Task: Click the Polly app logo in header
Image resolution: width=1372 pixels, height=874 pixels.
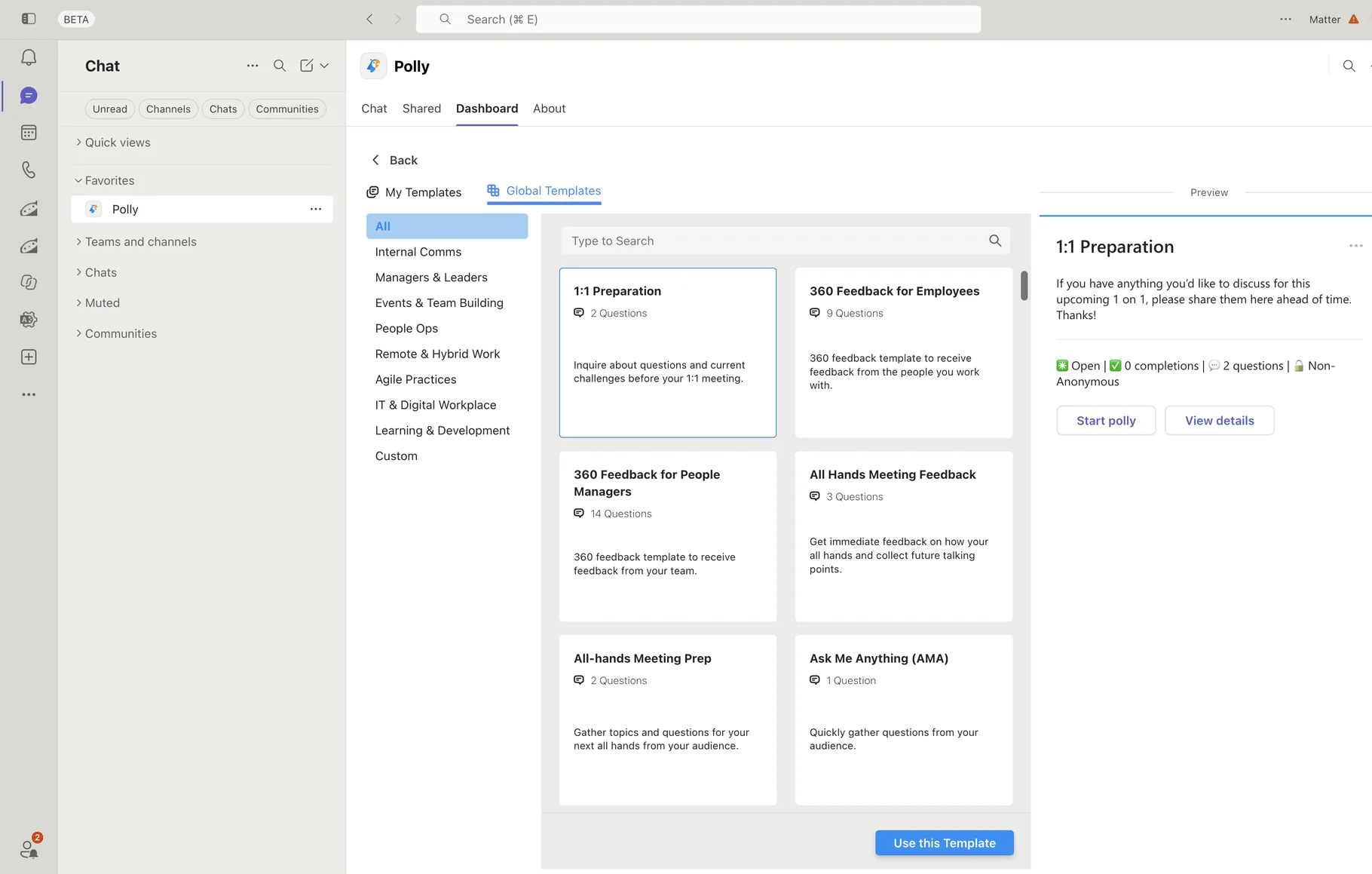Action: tap(373, 66)
